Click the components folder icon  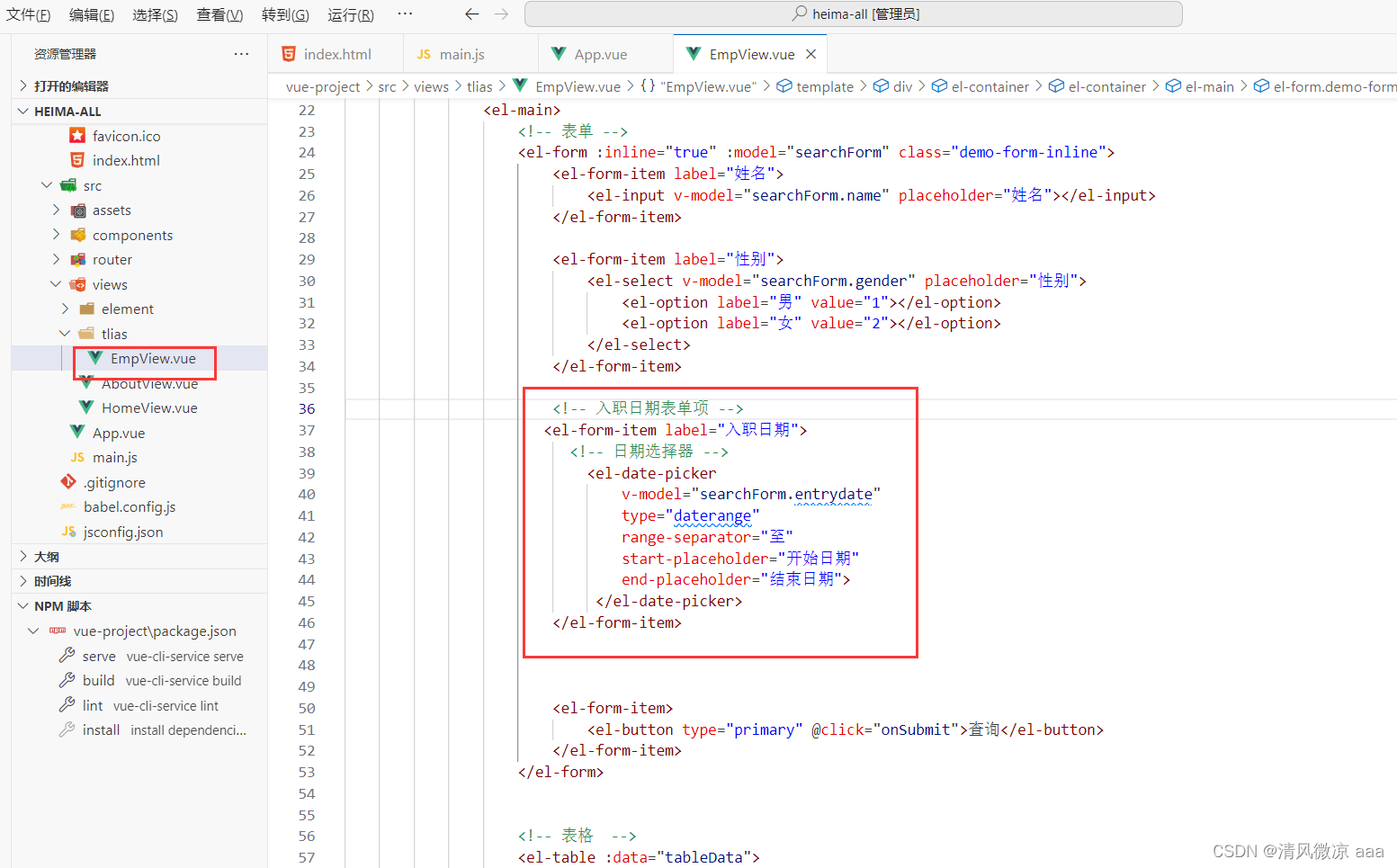coord(78,235)
